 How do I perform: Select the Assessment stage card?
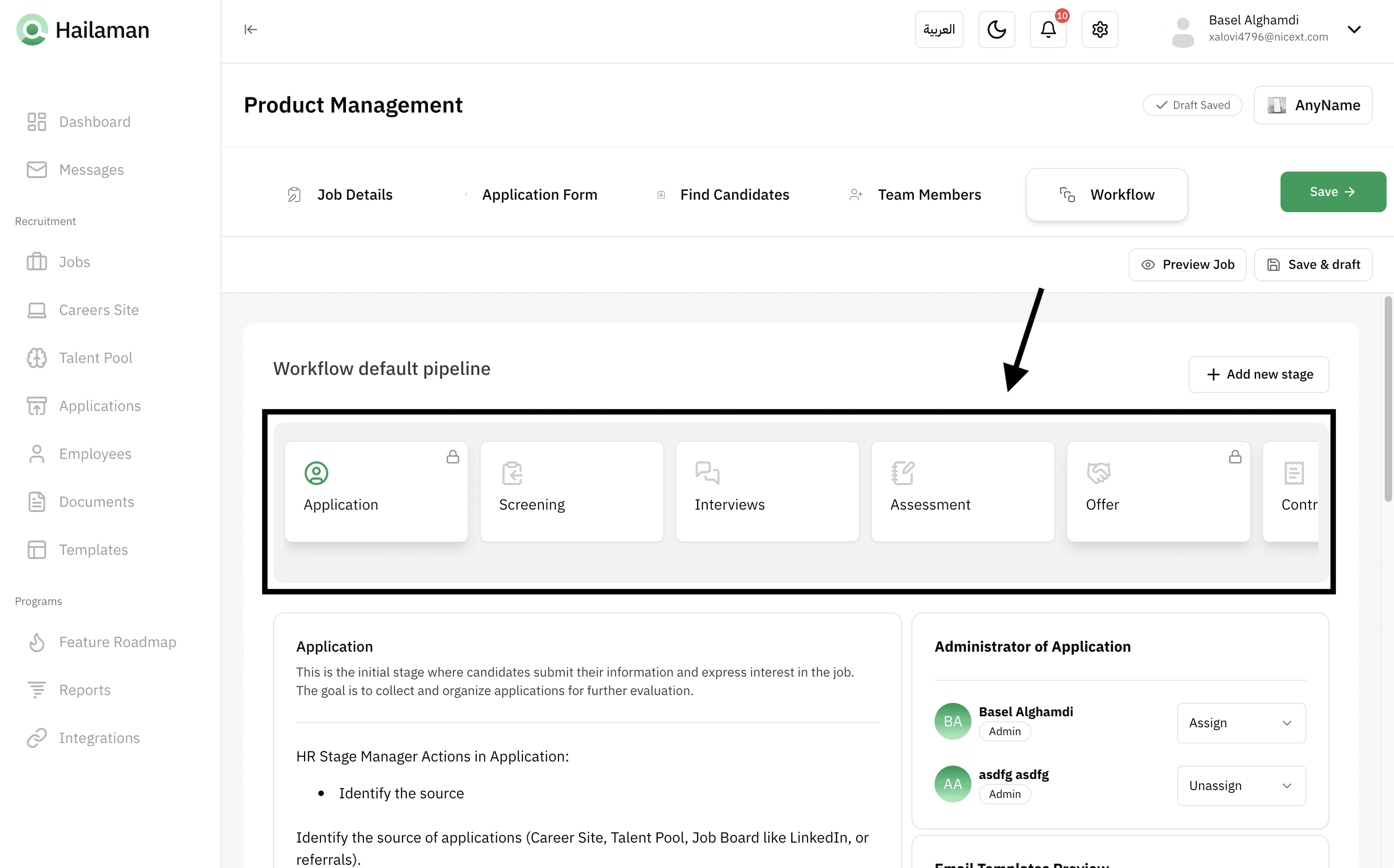(962, 491)
